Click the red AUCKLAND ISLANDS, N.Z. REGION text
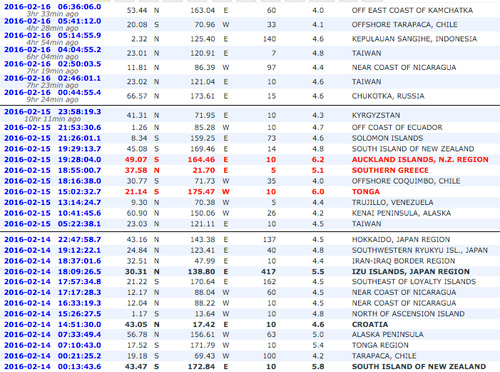This screenshot has width=500, height=372. point(420,159)
